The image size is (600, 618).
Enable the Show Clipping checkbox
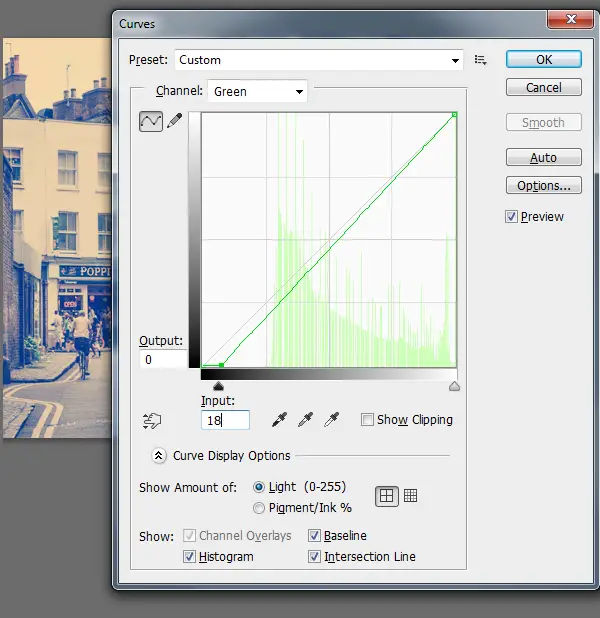click(367, 420)
